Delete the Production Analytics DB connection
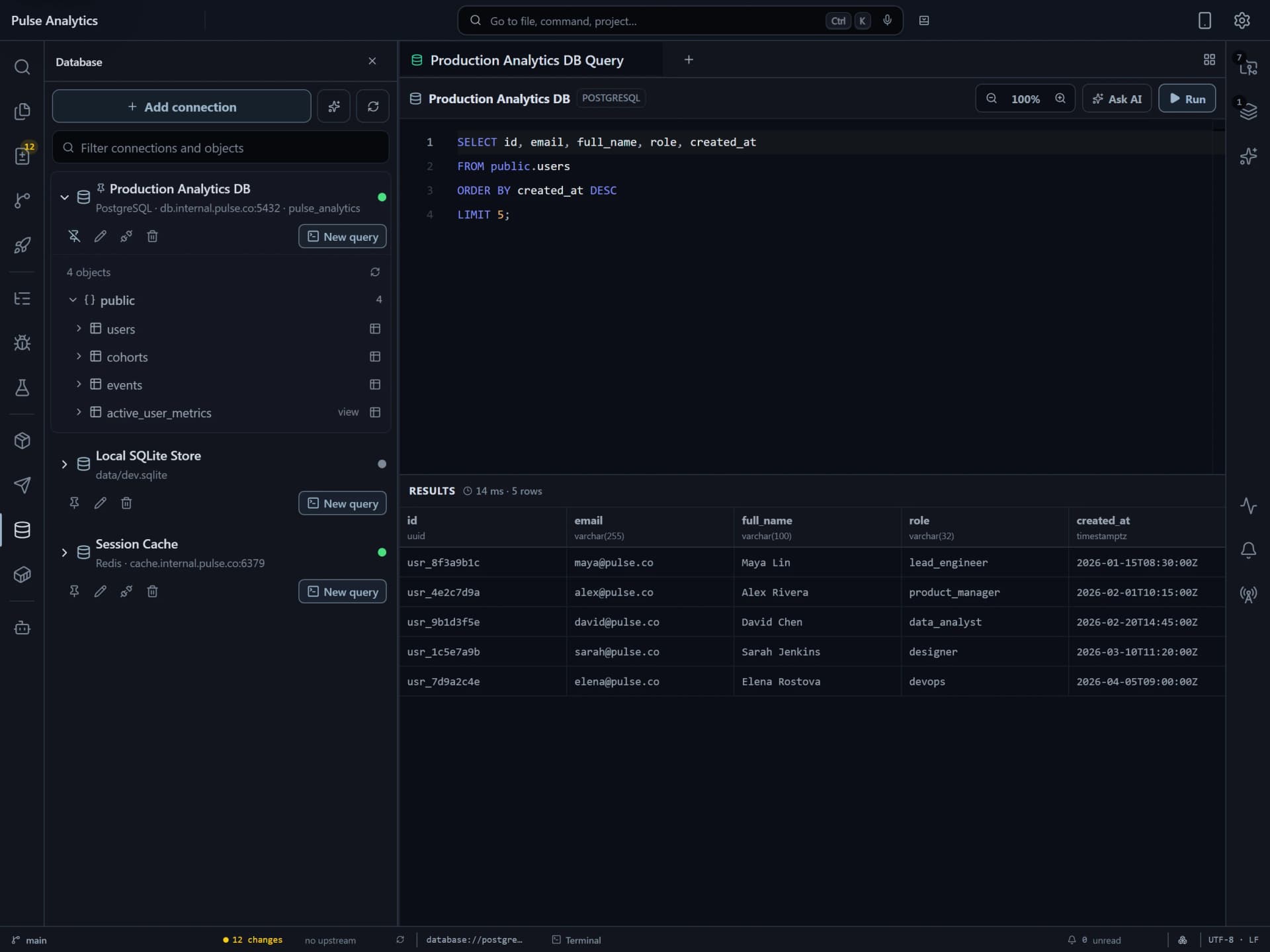Viewport: 1270px width, 952px height. tap(152, 236)
